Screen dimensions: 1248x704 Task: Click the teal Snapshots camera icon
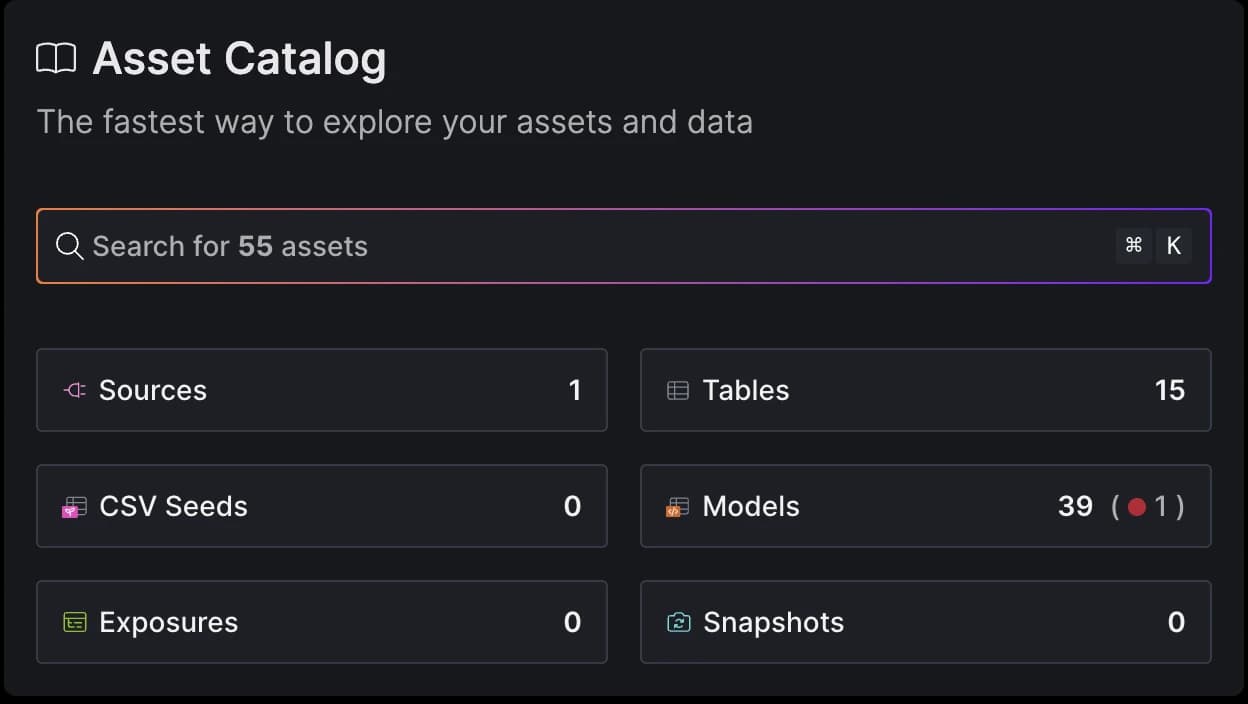tap(678, 622)
